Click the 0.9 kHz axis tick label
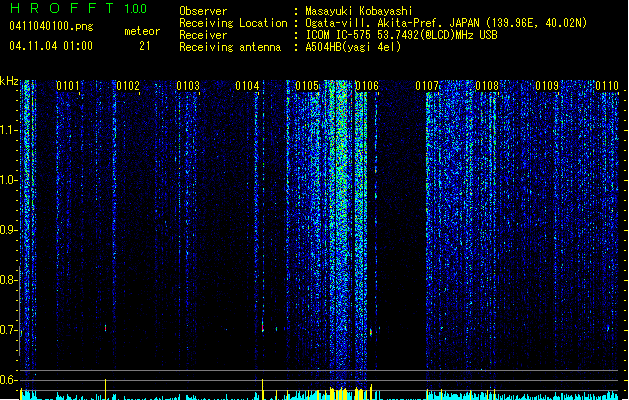Screen dimensions: 629x400 pos(9,230)
